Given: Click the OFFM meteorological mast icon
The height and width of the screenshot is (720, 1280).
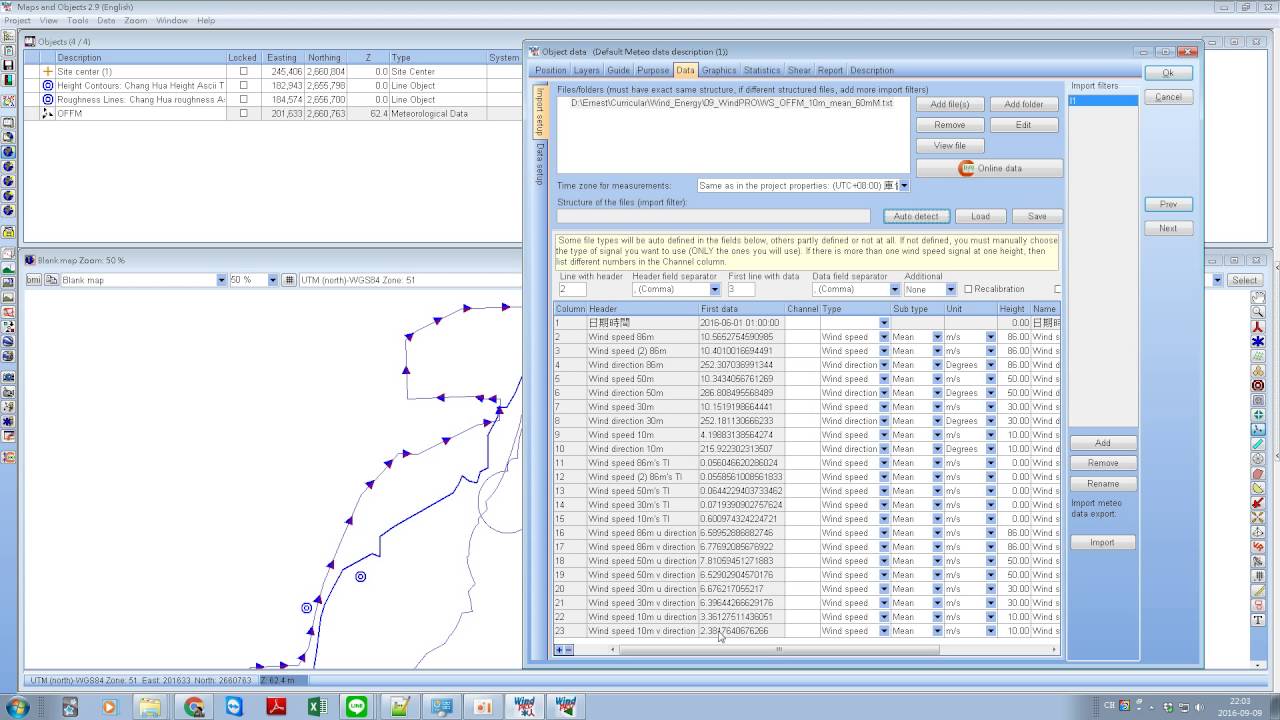Looking at the screenshot, I should pyautogui.click(x=47, y=114).
